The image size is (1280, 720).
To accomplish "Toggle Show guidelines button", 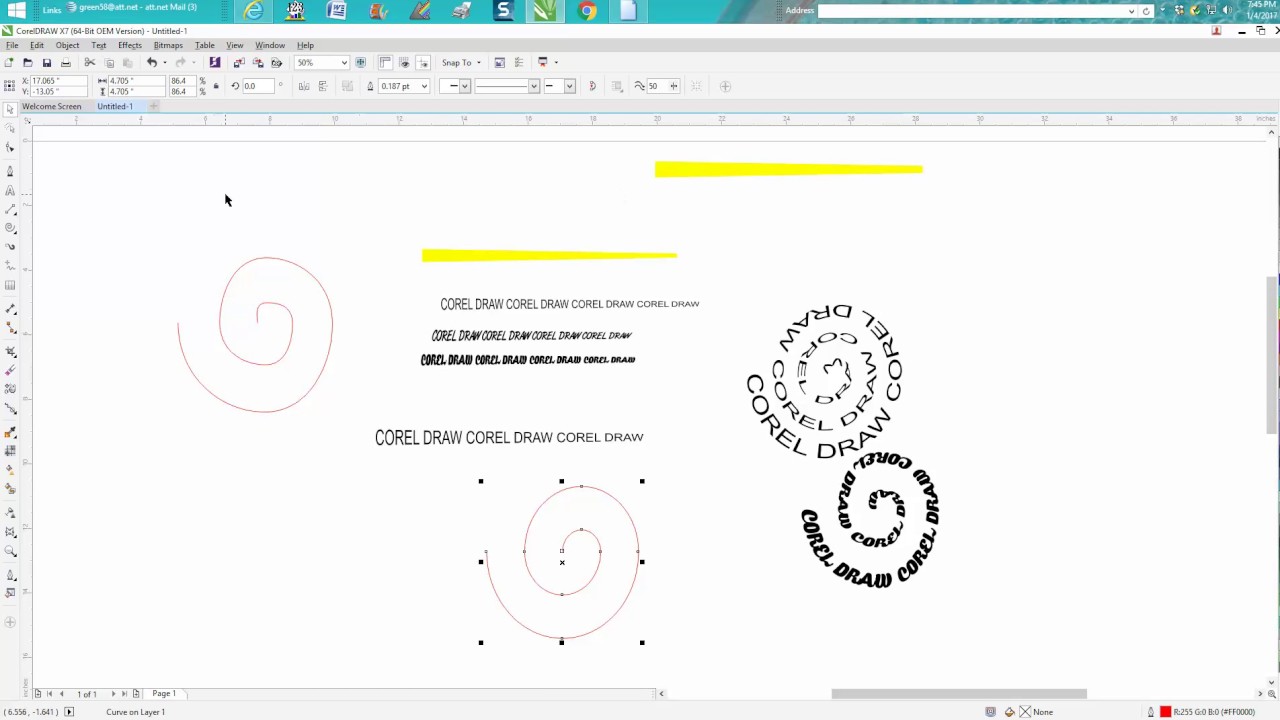I will [423, 62].
